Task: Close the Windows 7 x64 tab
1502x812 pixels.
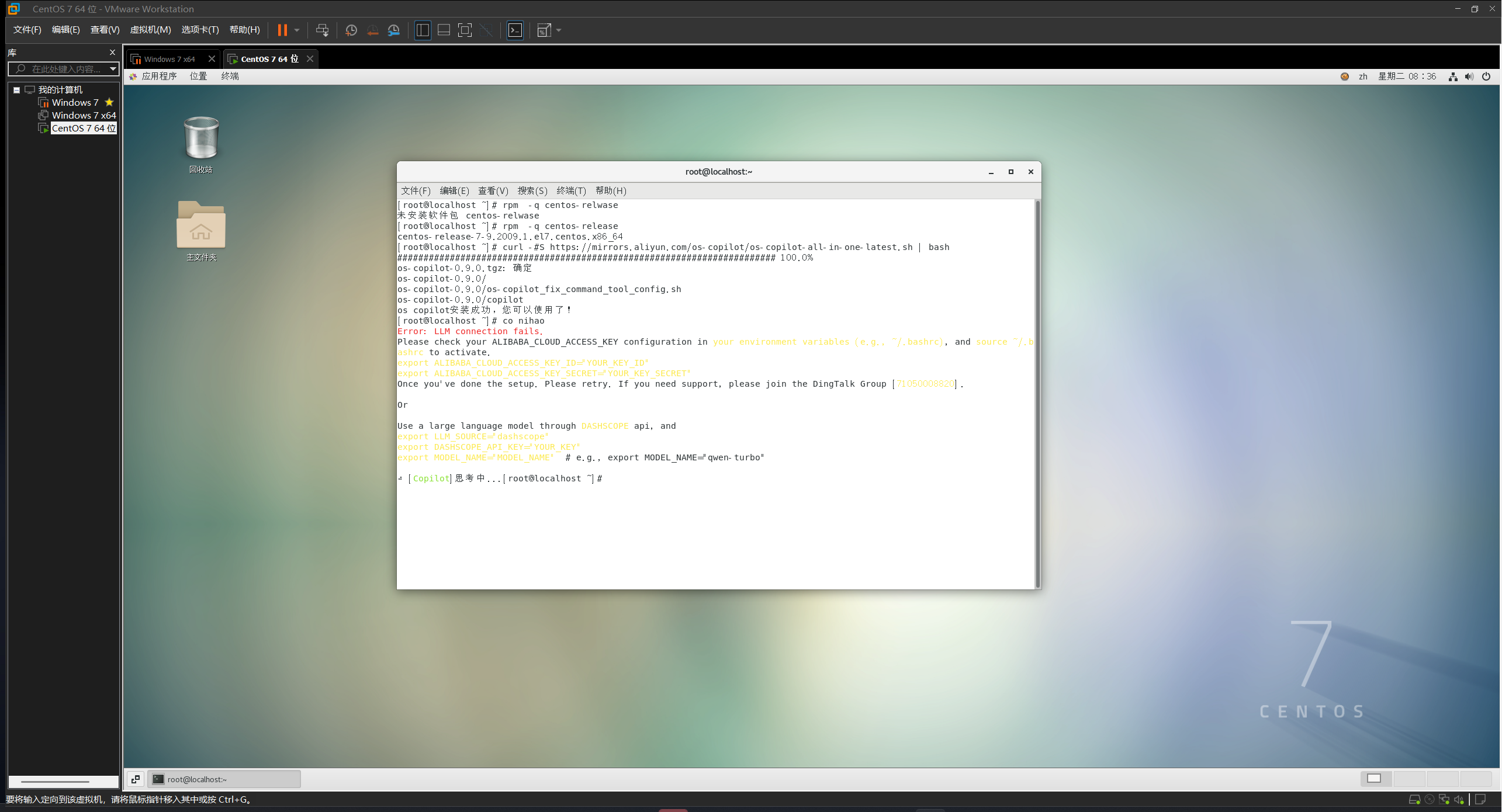Action: point(212,59)
